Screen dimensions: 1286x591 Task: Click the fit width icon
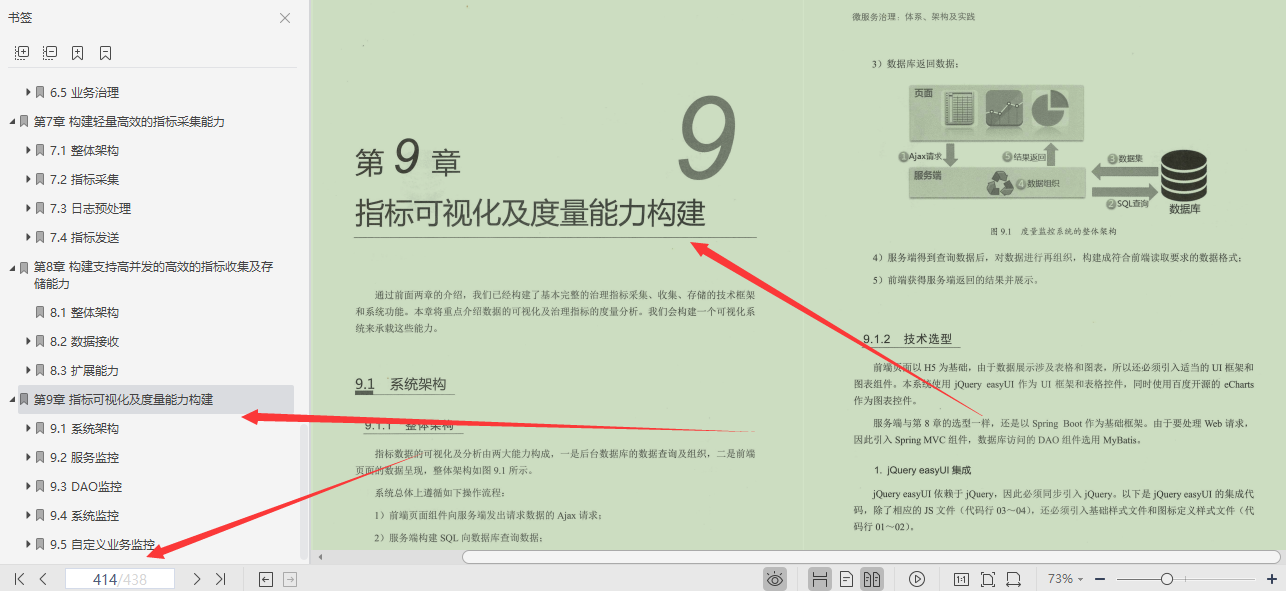(x=1013, y=579)
